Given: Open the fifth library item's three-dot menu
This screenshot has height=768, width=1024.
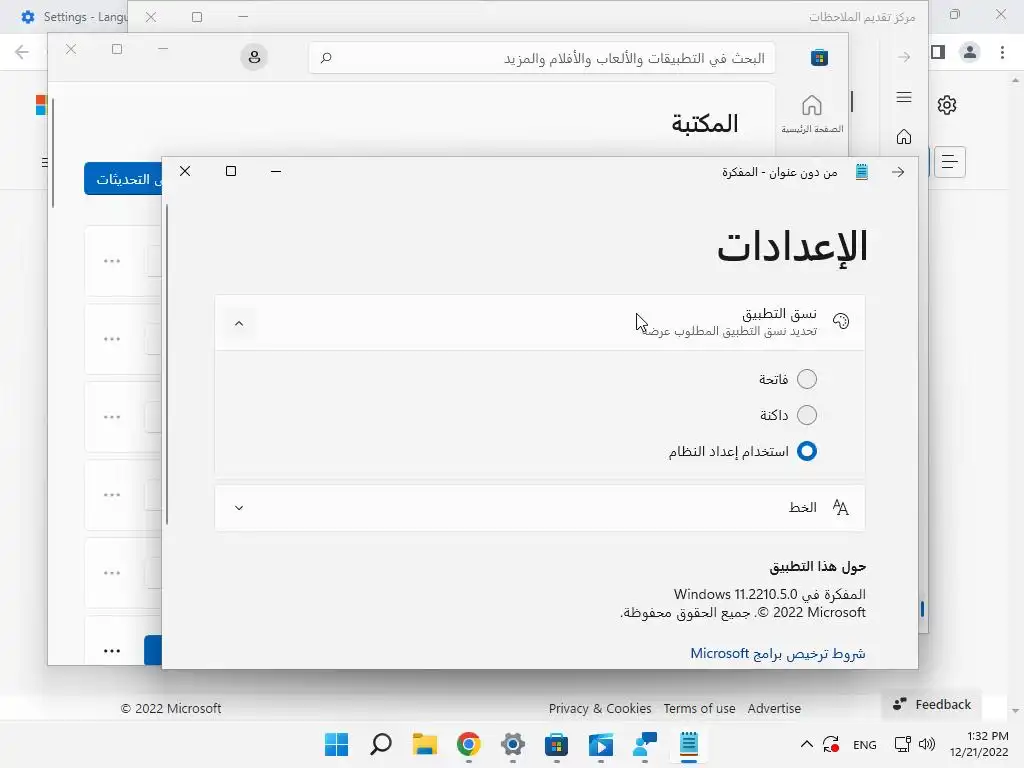Looking at the screenshot, I should pyautogui.click(x=112, y=573).
